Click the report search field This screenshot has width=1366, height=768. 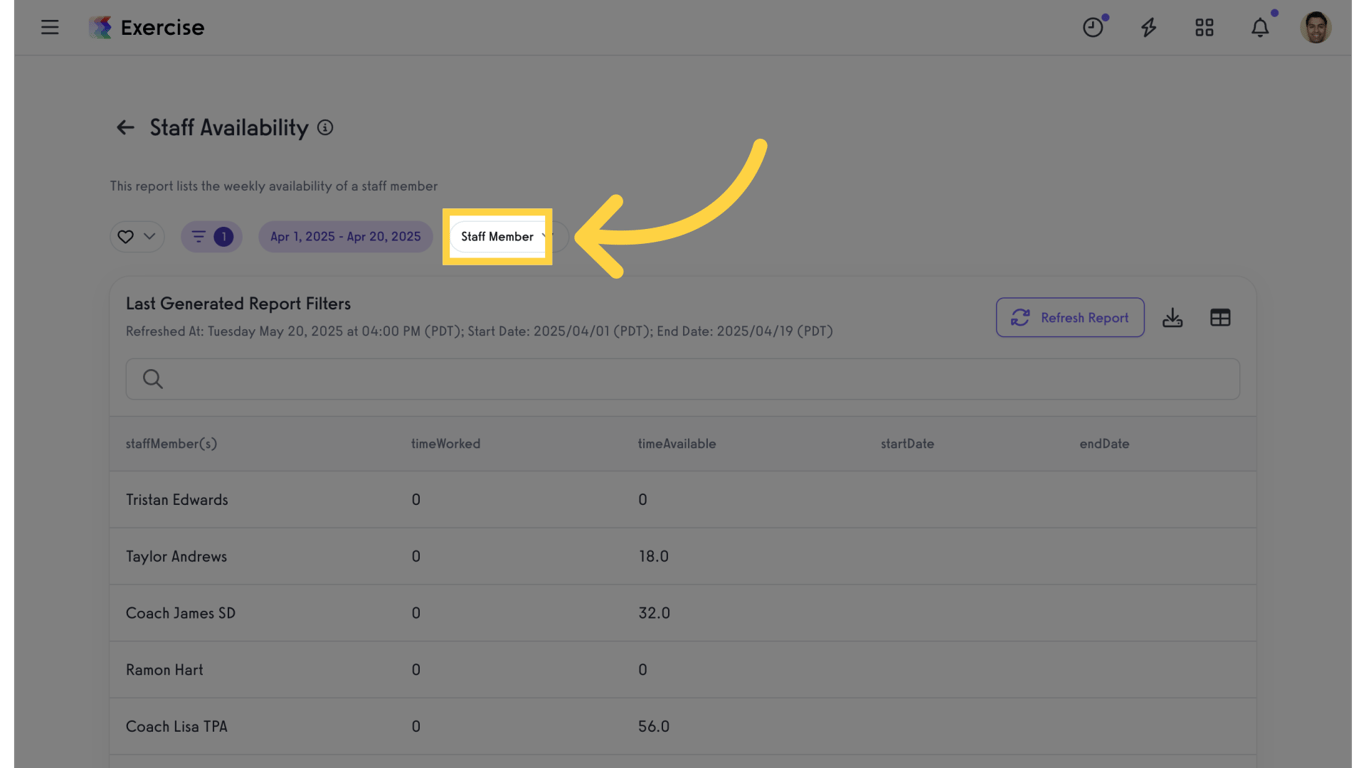682,379
